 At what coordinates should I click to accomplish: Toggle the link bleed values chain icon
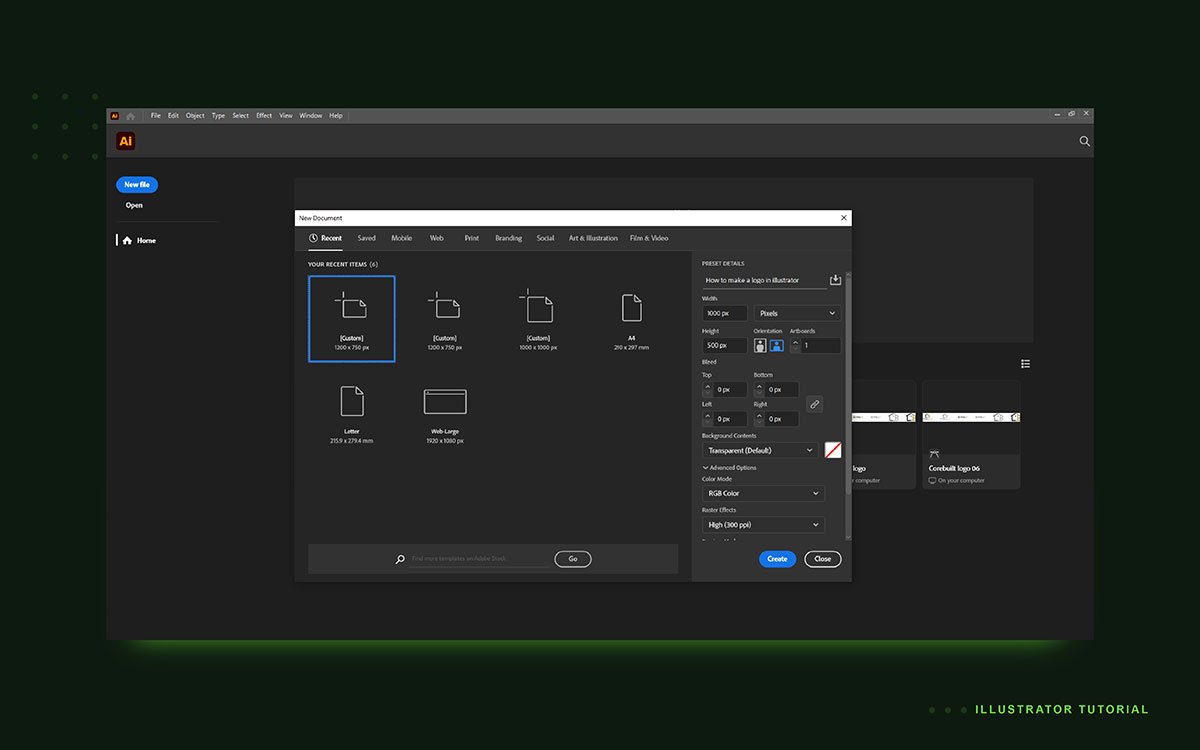coord(814,404)
